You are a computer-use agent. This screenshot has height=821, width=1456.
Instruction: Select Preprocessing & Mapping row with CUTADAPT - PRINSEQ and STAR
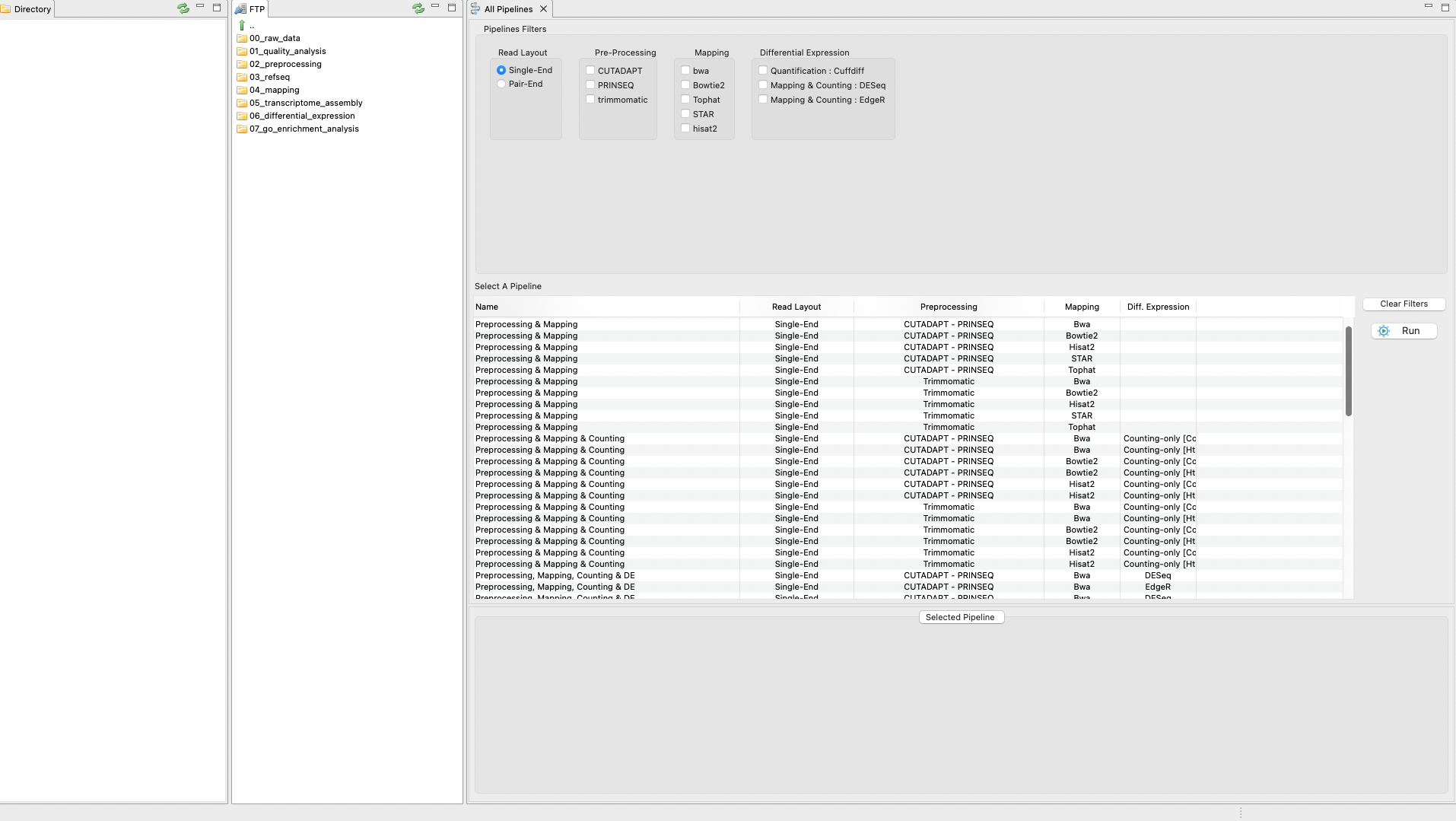(x=908, y=358)
